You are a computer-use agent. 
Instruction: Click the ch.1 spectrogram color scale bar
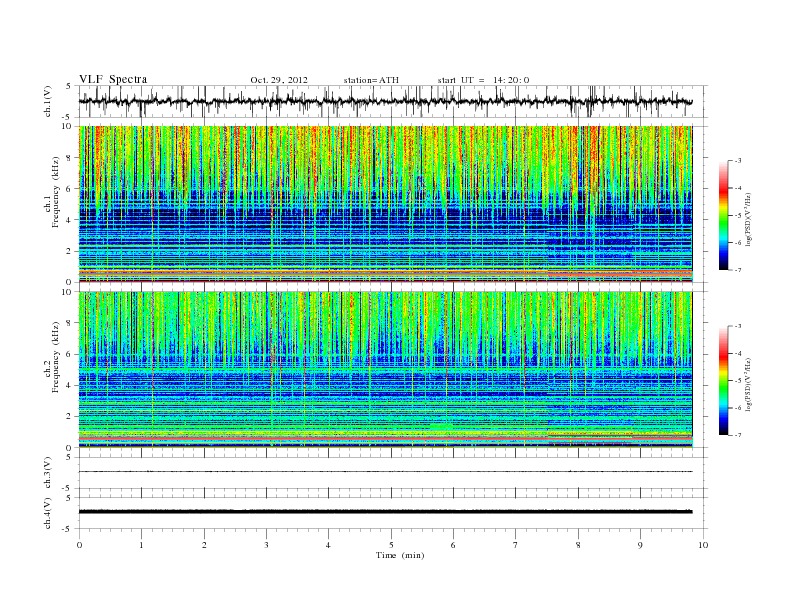click(x=723, y=215)
